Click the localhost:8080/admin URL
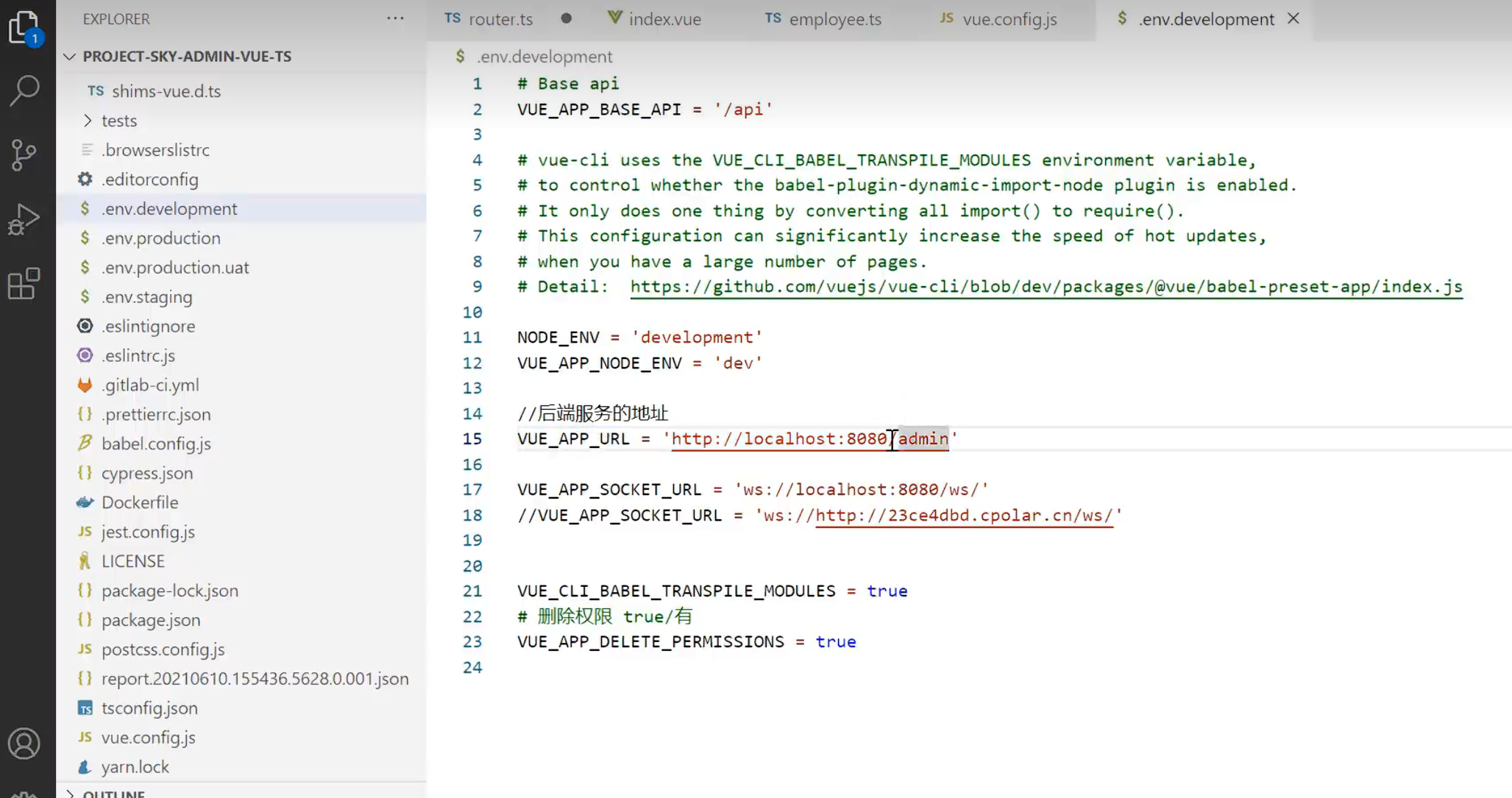The height and width of the screenshot is (798, 1512). click(x=809, y=439)
